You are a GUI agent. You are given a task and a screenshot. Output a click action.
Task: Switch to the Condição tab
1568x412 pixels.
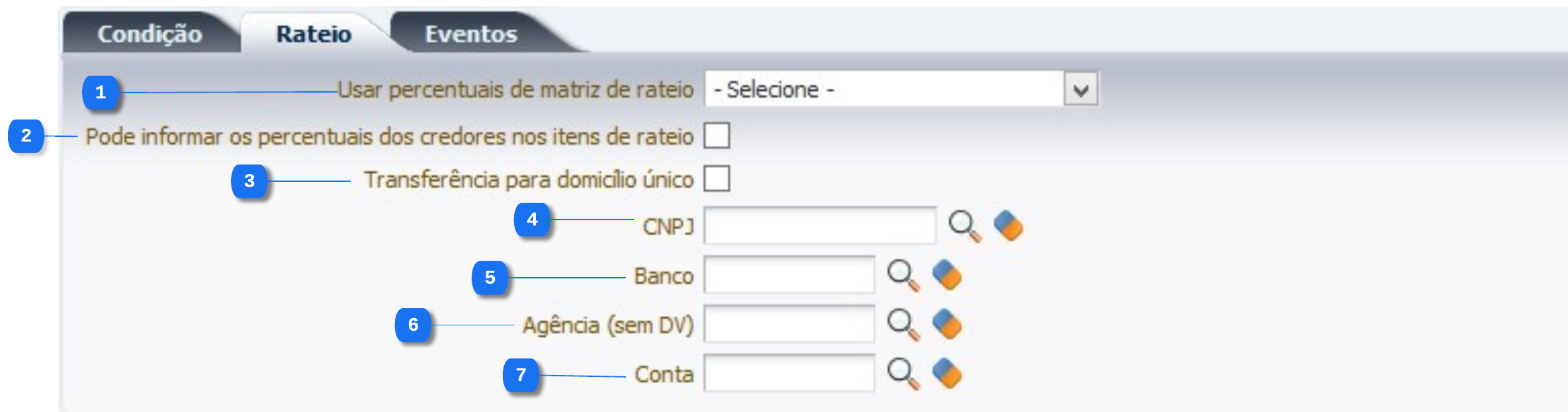pyautogui.click(x=150, y=34)
